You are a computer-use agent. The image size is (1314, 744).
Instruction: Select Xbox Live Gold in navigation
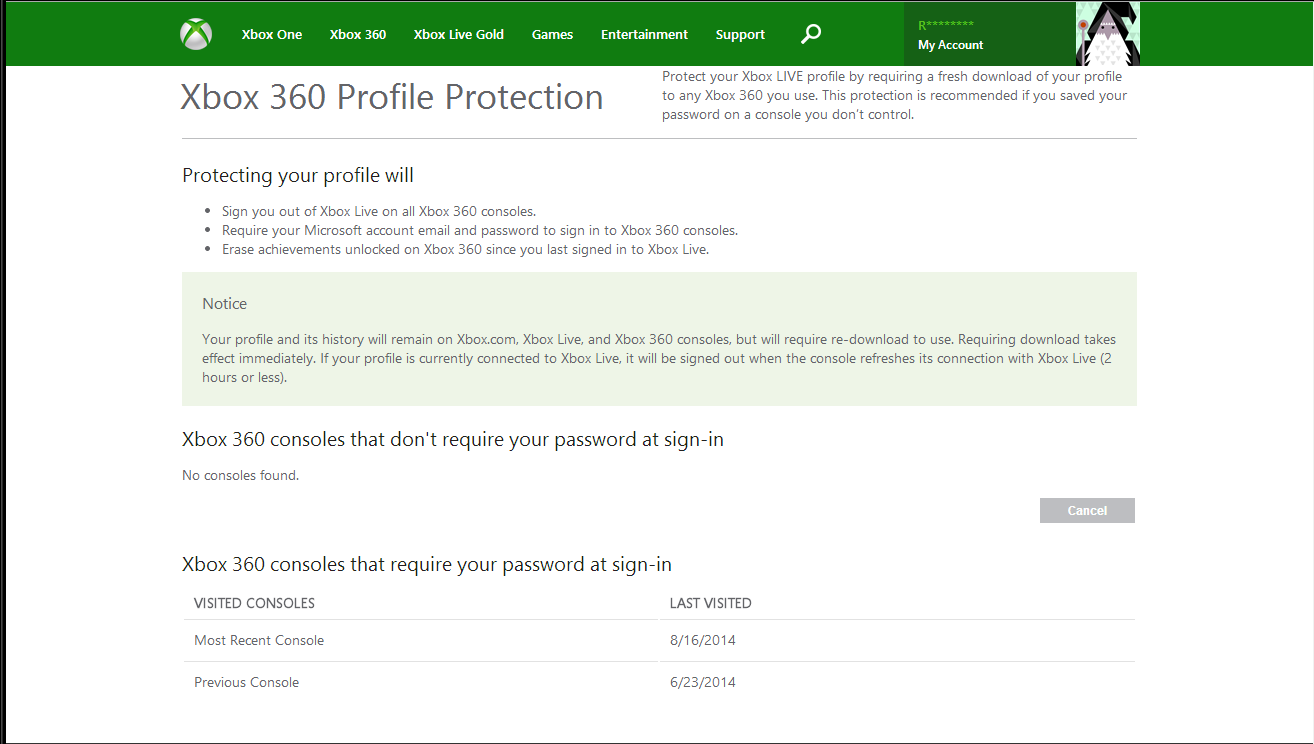[x=459, y=34]
